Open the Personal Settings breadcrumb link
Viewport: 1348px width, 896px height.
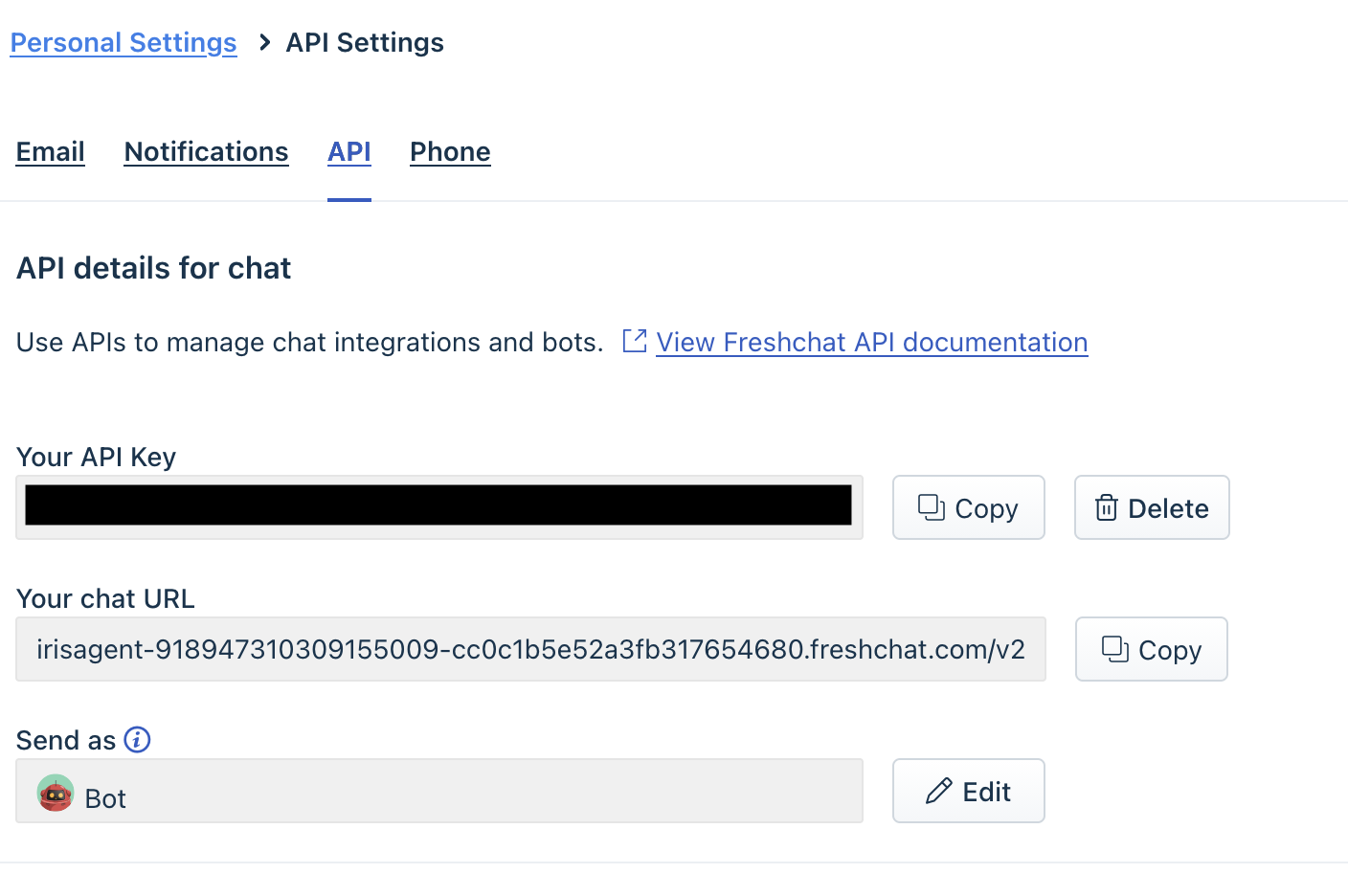click(x=123, y=42)
